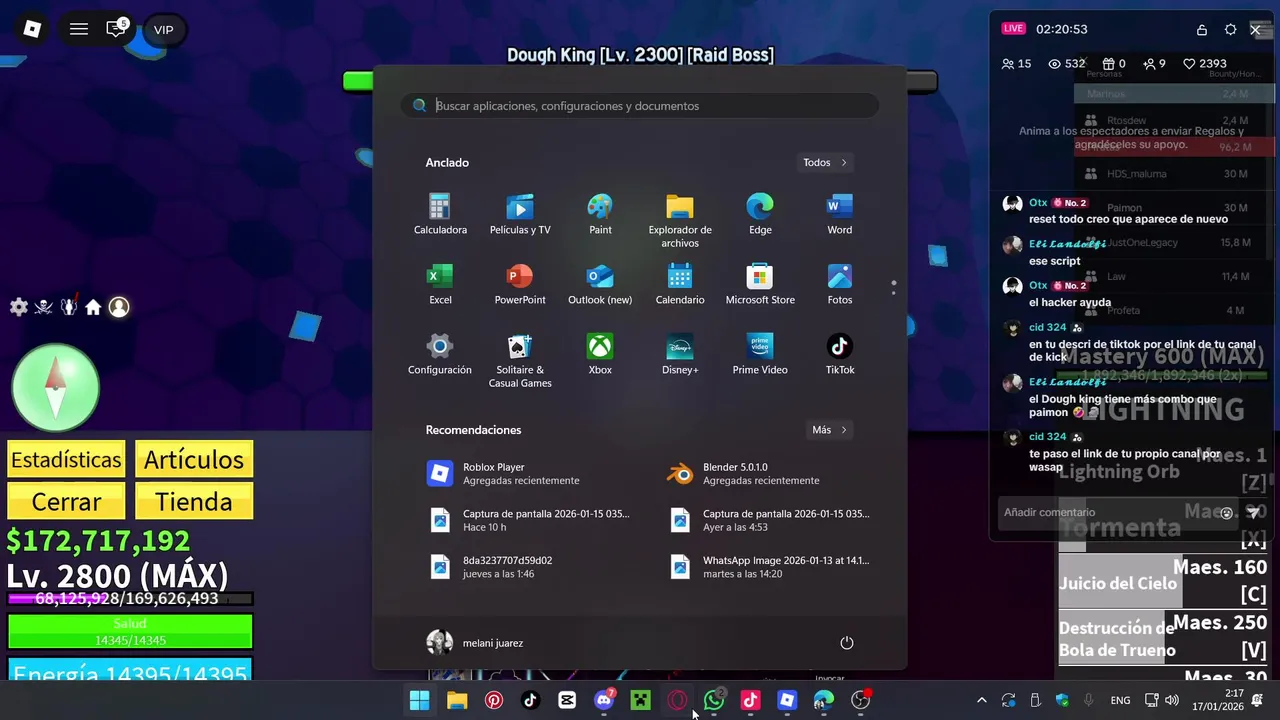Click the yellow Cerrar button
Viewport: 1280px width, 720px height.
[x=66, y=501]
